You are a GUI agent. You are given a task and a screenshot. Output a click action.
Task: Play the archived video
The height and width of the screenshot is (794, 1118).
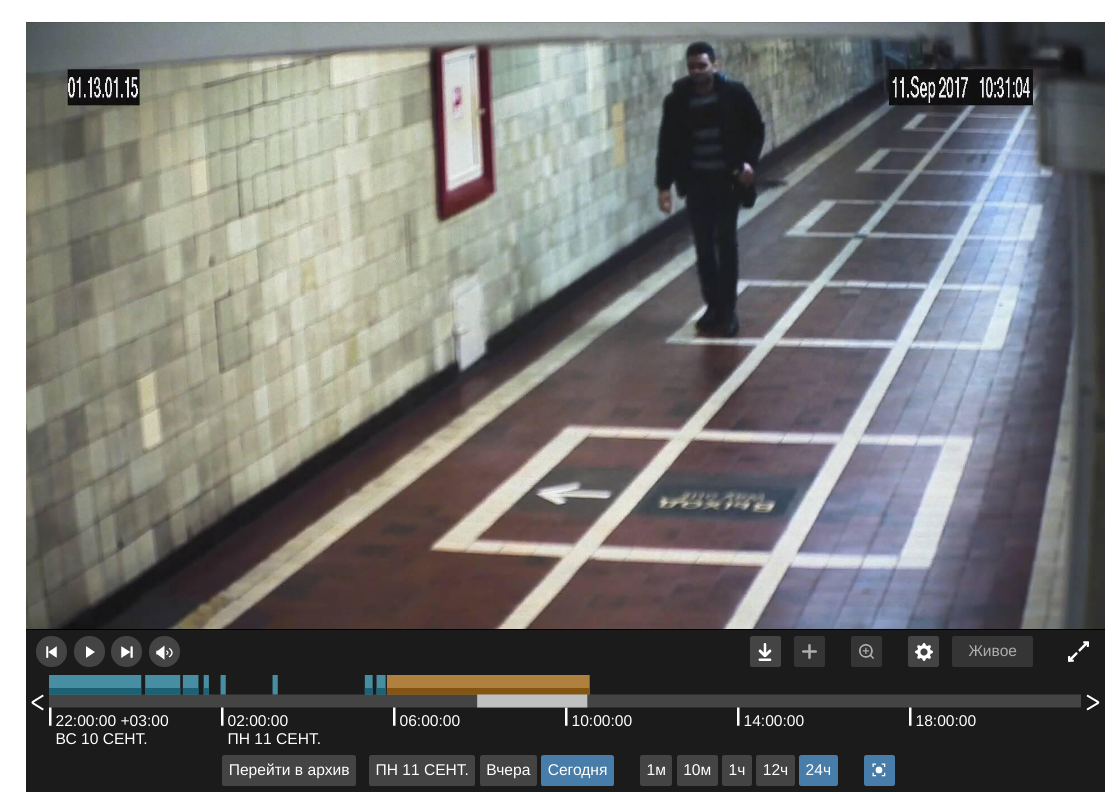coord(90,651)
